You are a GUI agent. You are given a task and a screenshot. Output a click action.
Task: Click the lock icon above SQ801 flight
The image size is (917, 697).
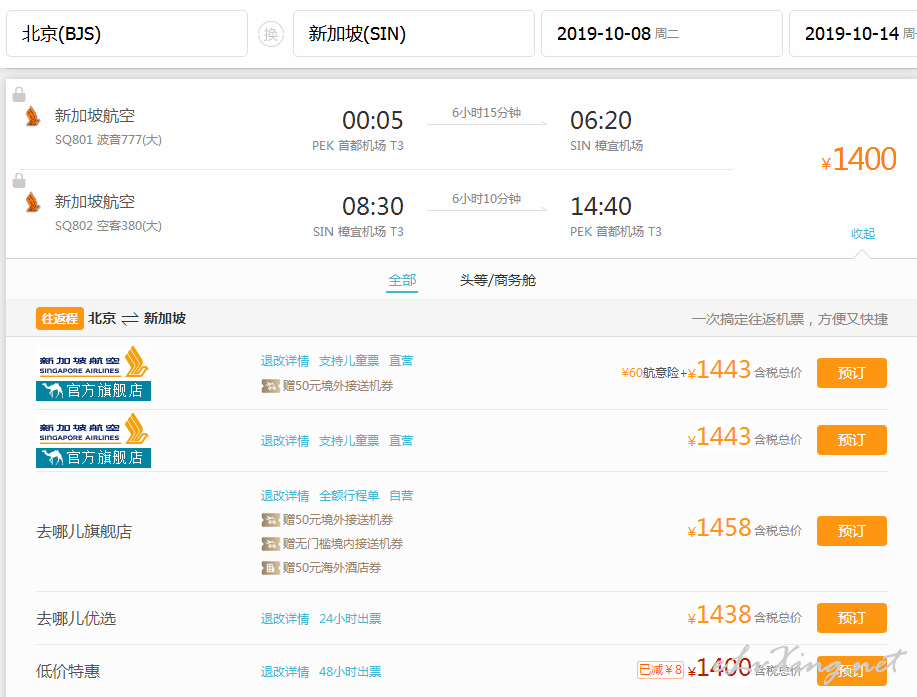pos(19,94)
